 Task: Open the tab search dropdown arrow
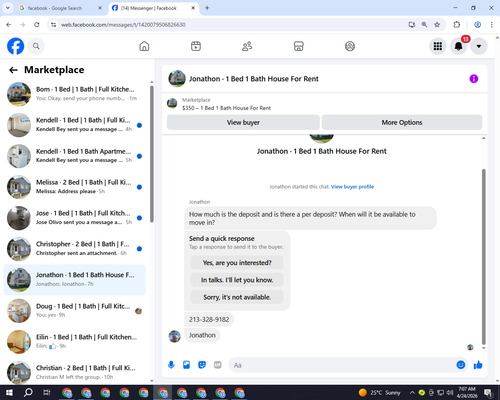(7, 8)
